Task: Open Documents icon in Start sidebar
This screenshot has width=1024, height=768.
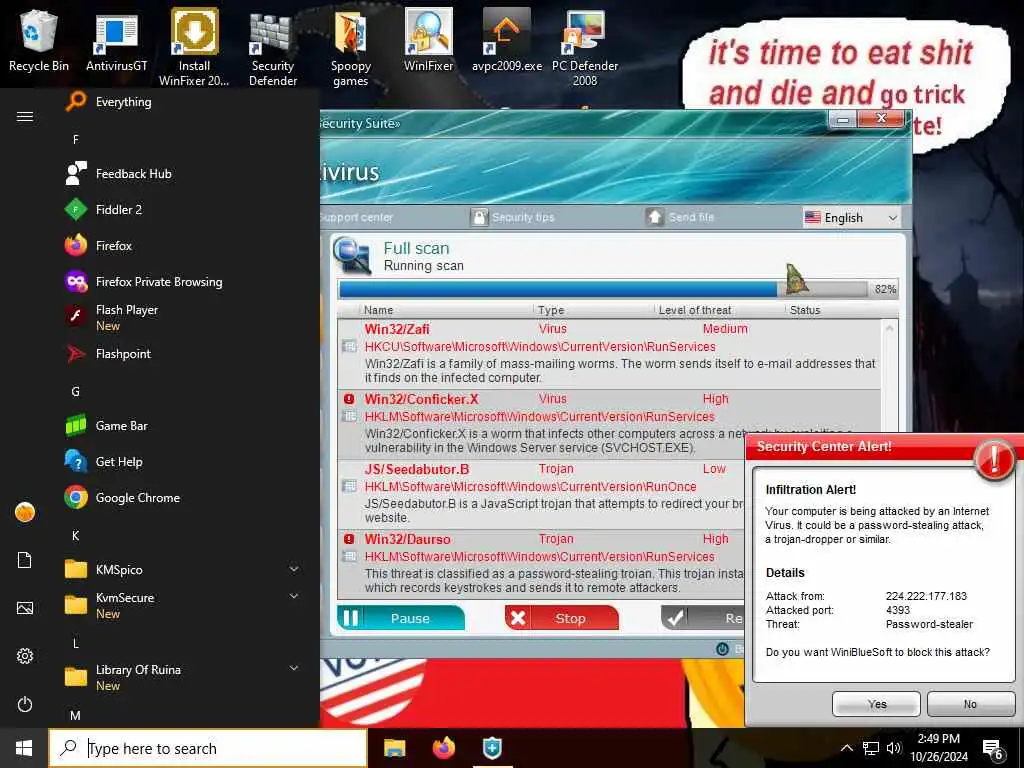Action: pos(25,560)
